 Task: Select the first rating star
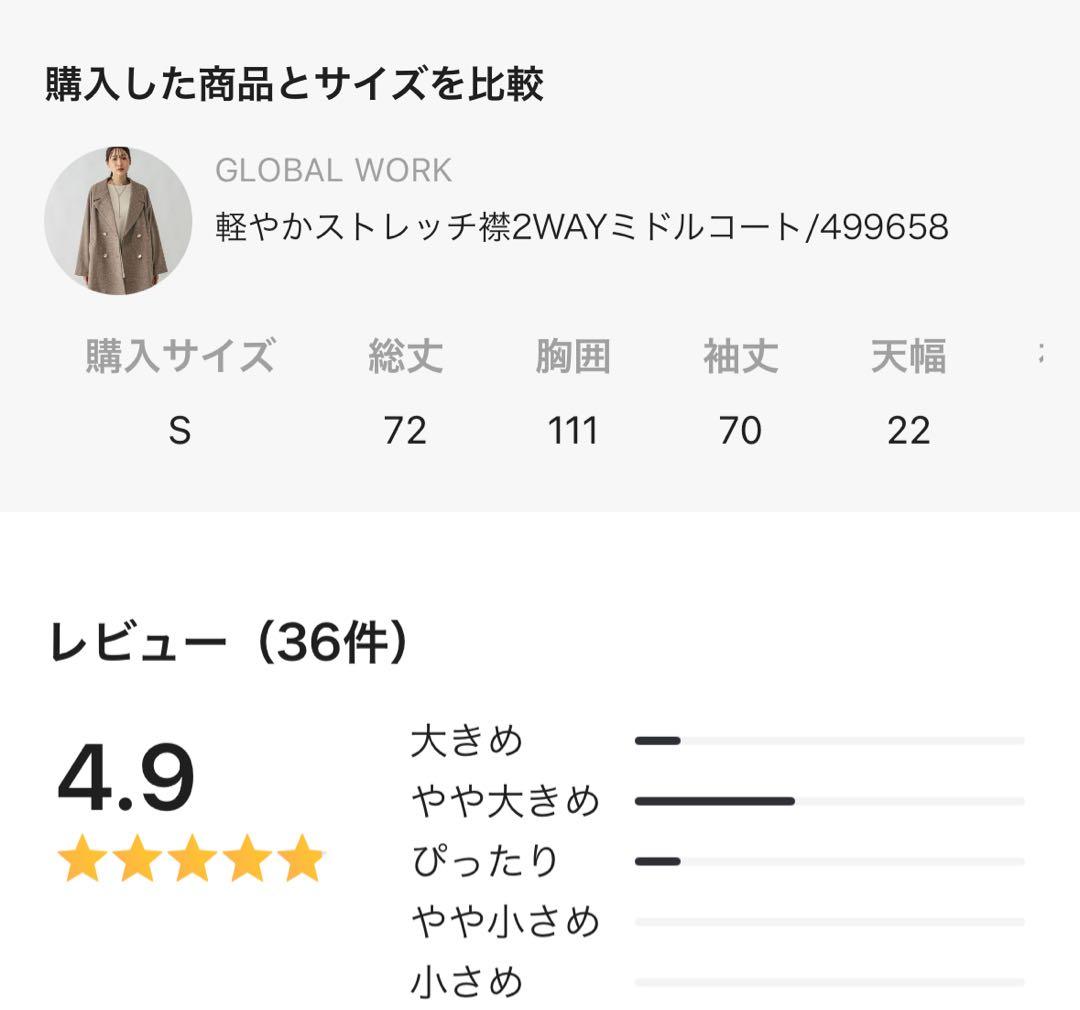[82, 858]
